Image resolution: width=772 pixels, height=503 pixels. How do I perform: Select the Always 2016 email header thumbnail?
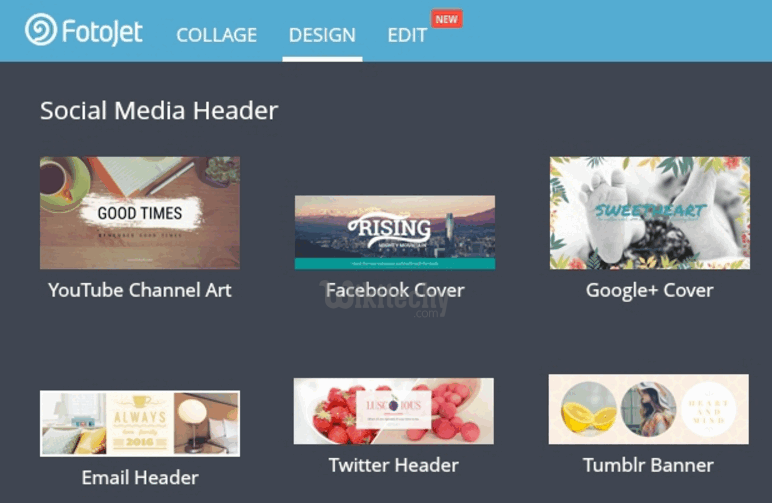(x=140, y=423)
